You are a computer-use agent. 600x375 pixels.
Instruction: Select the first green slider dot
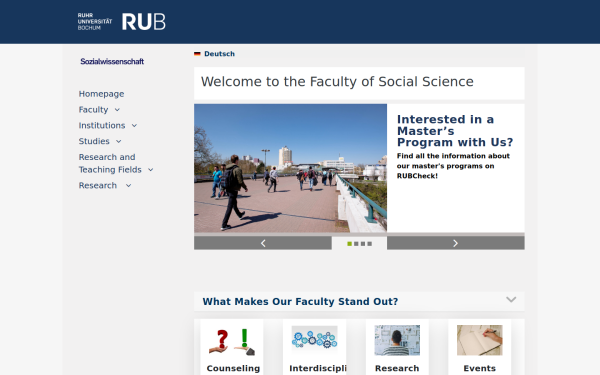click(349, 244)
